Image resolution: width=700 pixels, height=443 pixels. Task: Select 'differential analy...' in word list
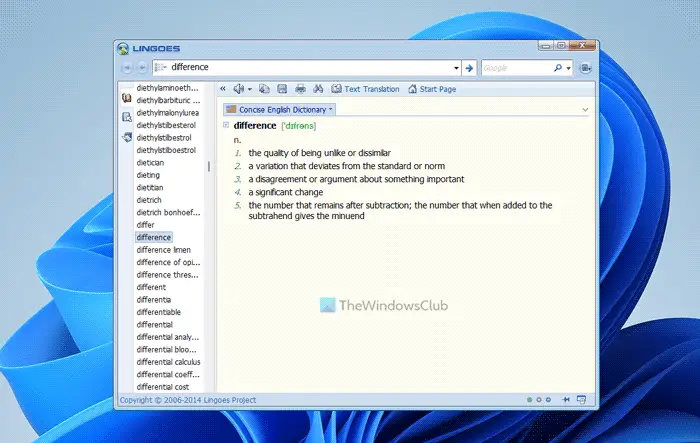click(167, 337)
